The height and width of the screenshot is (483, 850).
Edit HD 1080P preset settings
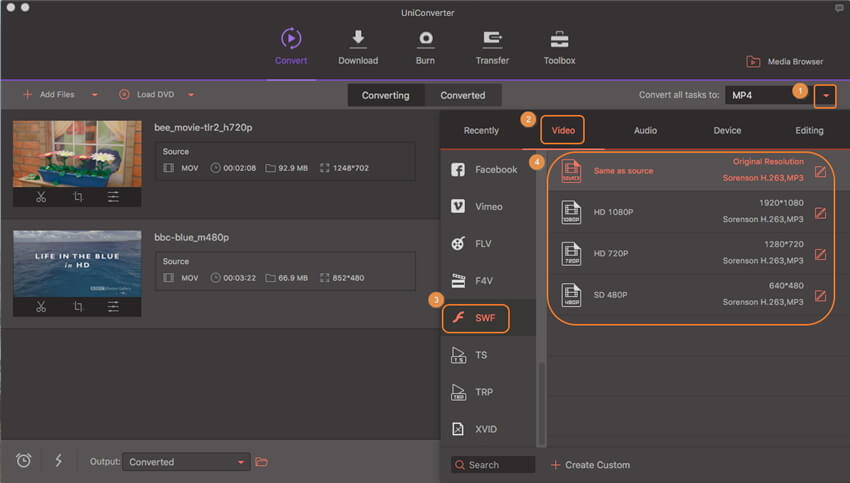pos(821,213)
